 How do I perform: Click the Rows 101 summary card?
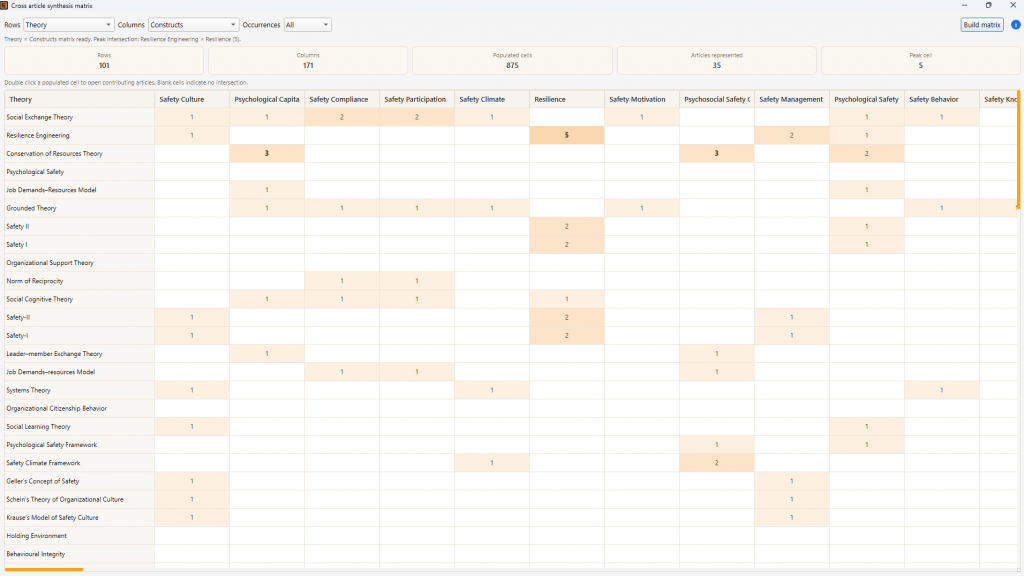coord(104,61)
